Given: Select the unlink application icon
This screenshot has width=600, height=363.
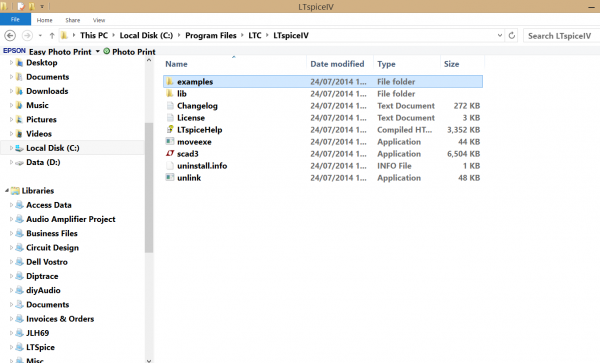Looking at the screenshot, I should point(170,177).
